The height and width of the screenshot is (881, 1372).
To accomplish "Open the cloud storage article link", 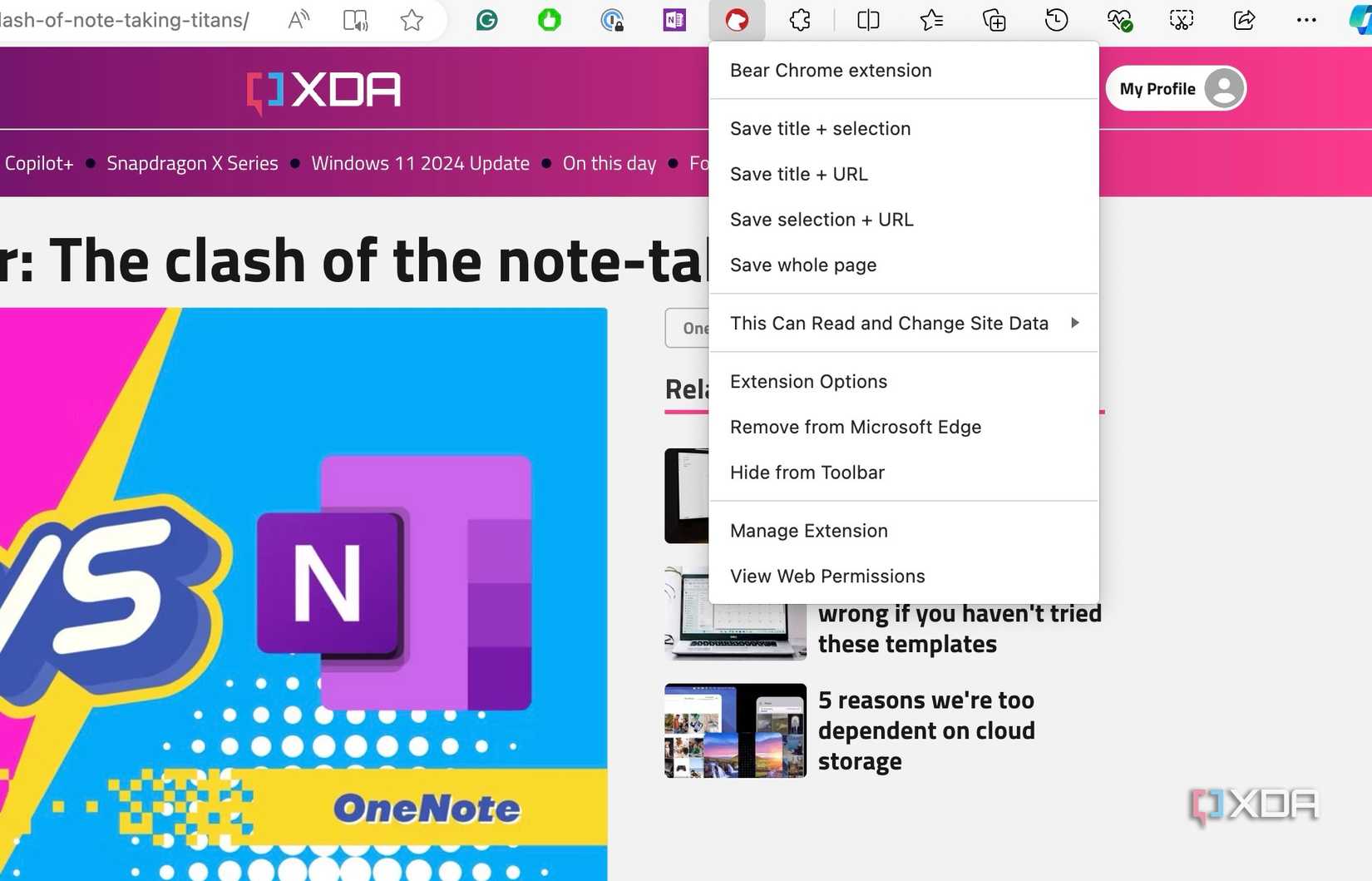I will 926,730.
